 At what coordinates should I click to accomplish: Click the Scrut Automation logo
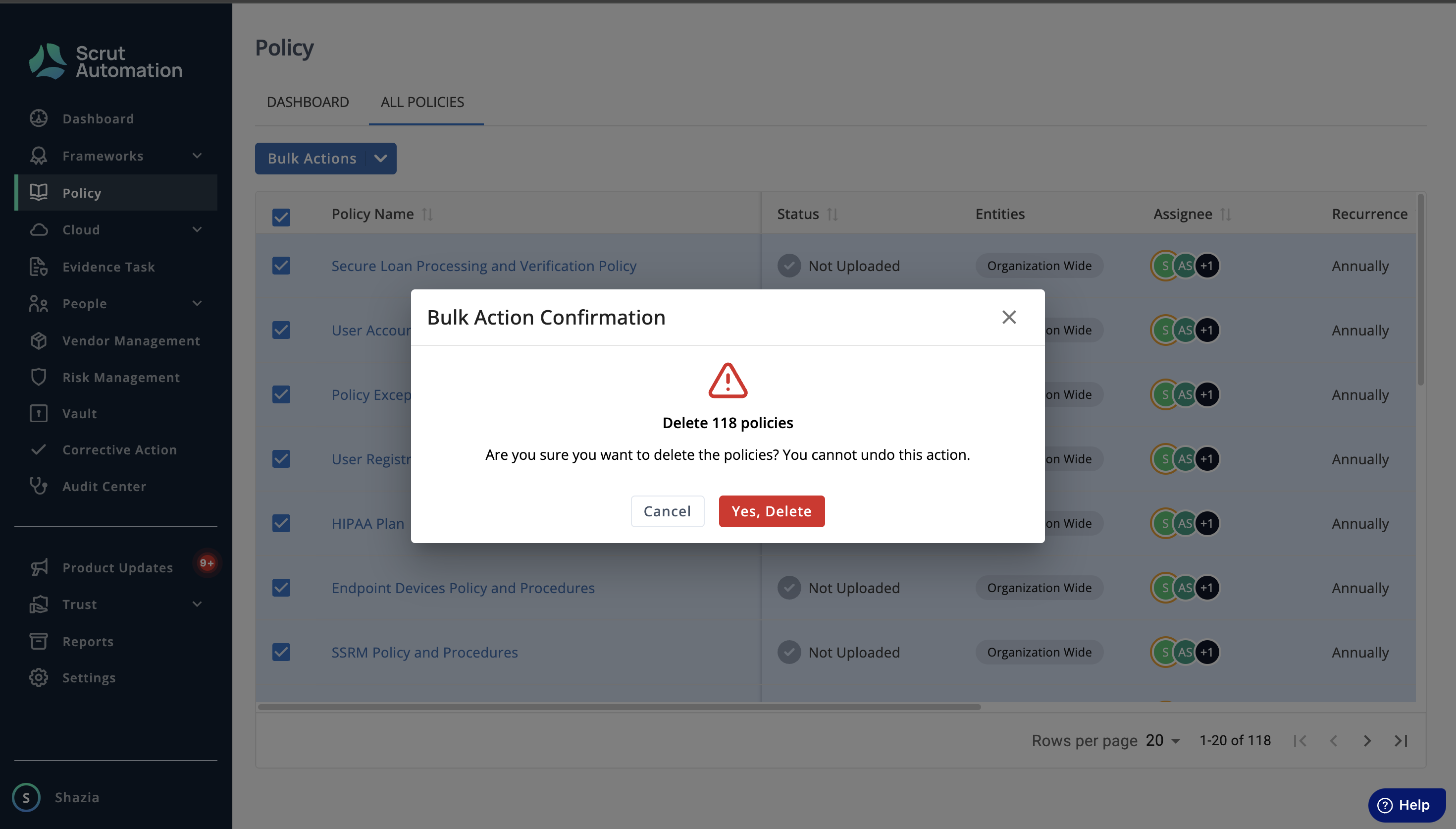pyautogui.click(x=105, y=61)
